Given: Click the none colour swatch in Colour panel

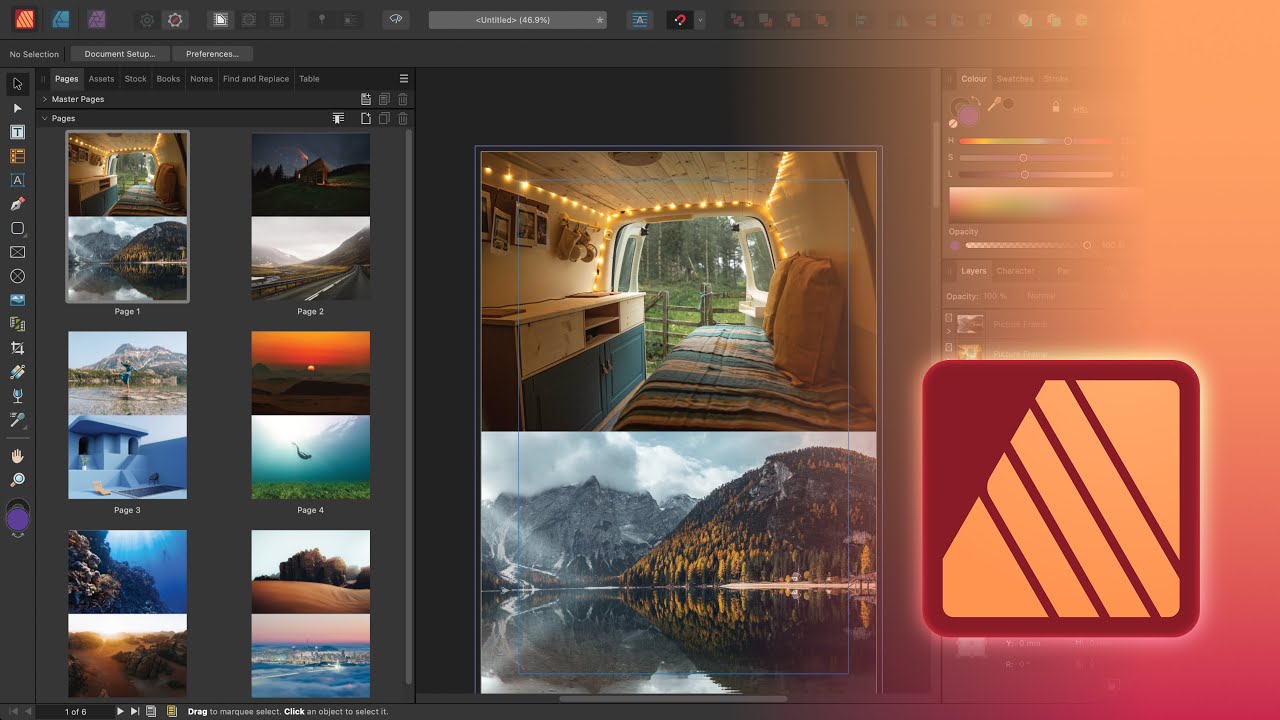Looking at the screenshot, I should click(x=953, y=124).
